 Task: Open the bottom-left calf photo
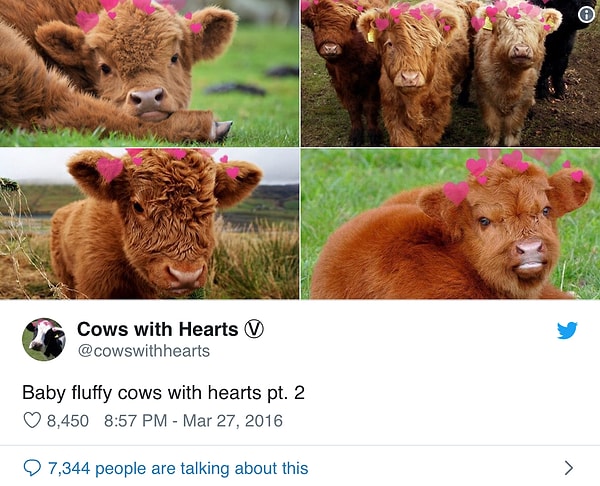[149, 224]
